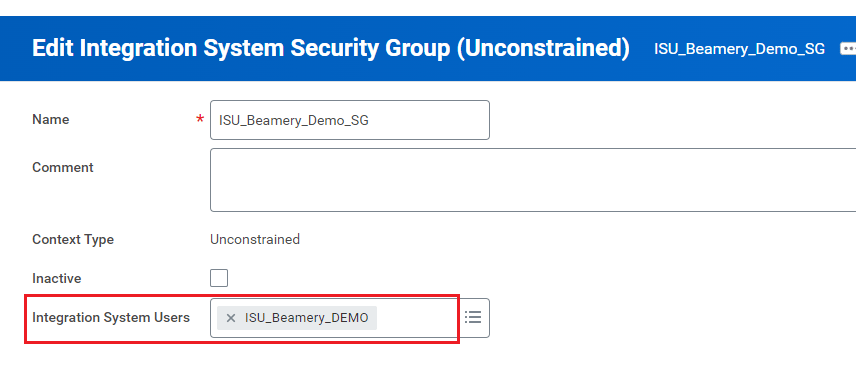The image size is (856, 390).
Task: Remove the ISU_Beamery_DEMO chip with its X
Action: click(231, 318)
